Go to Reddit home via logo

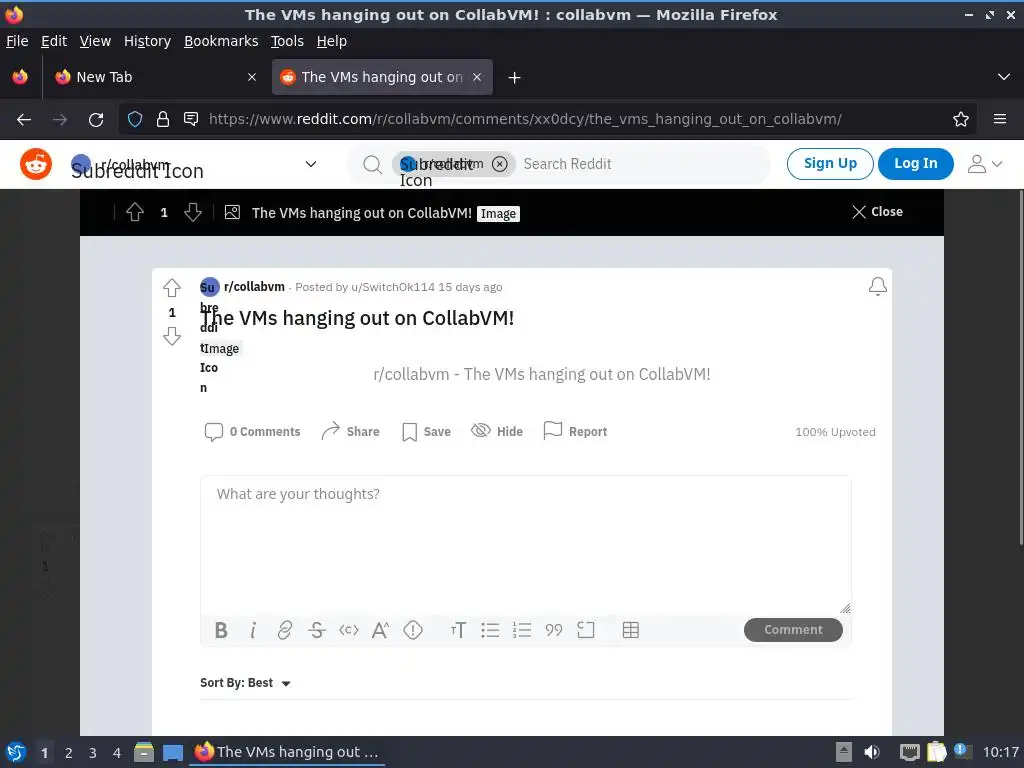click(36, 164)
